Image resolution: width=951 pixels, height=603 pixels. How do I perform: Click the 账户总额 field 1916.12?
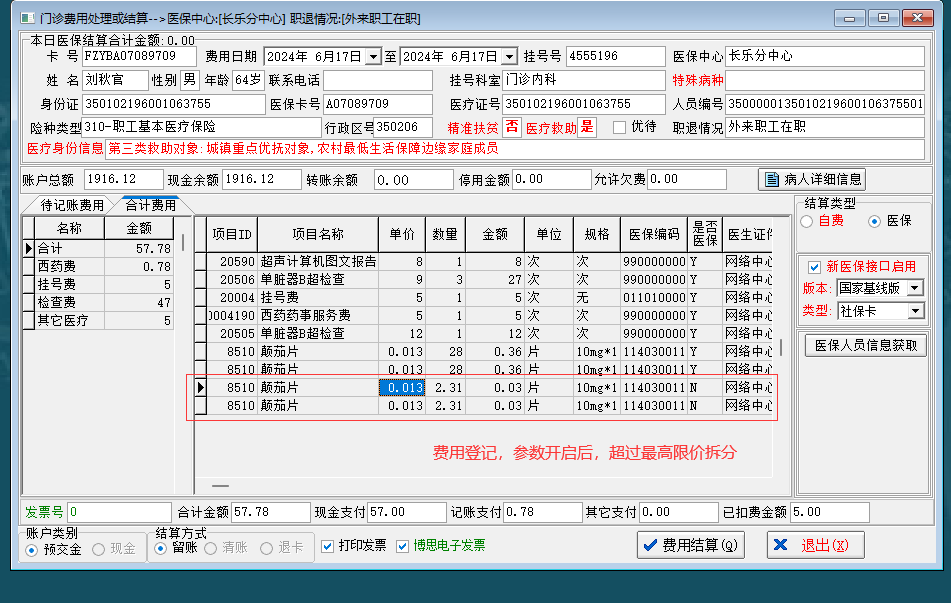pos(123,180)
